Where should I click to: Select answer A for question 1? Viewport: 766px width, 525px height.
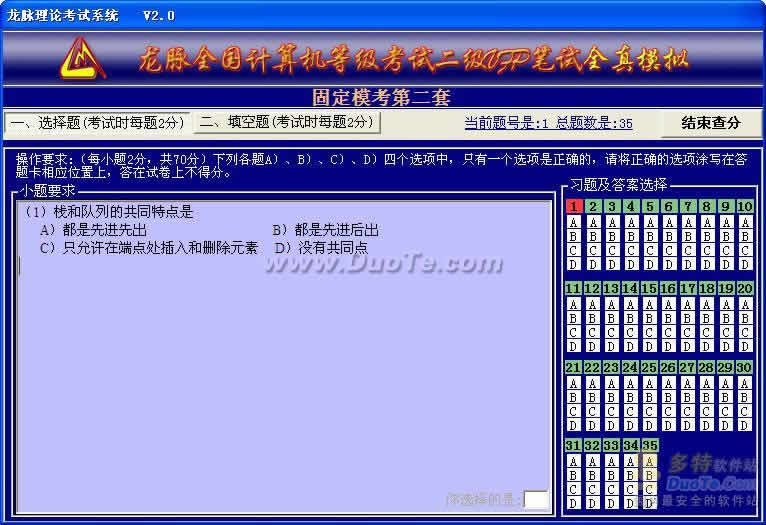pyautogui.click(x=574, y=222)
